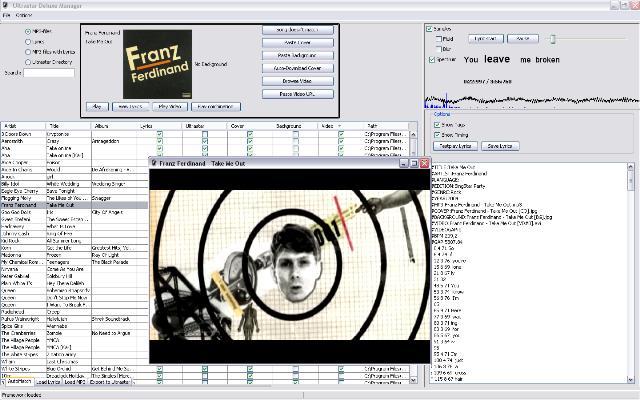Click the Play button under the cover
The image size is (640, 400).
tap(97, 107)
